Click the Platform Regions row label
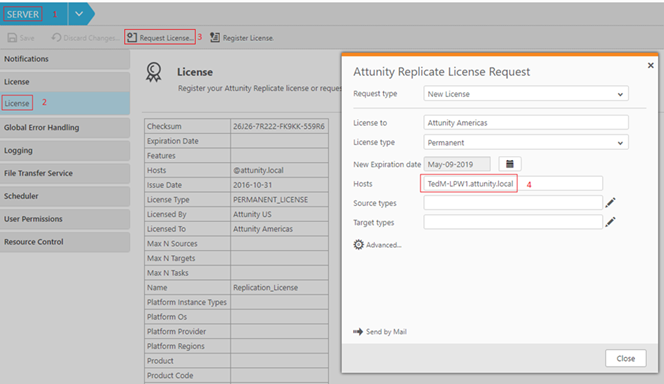 pos(176,346)
